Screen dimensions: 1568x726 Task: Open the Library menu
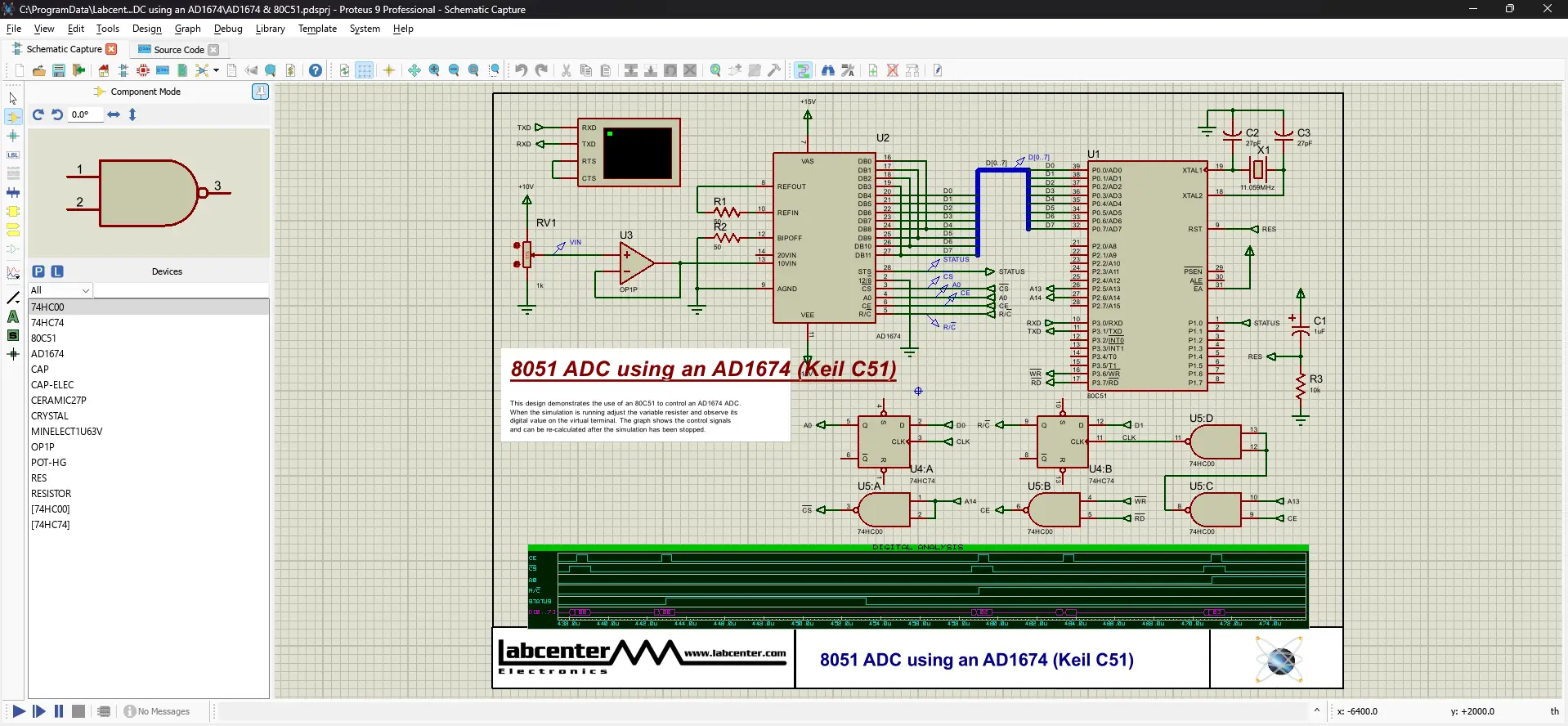click(271, 29)
